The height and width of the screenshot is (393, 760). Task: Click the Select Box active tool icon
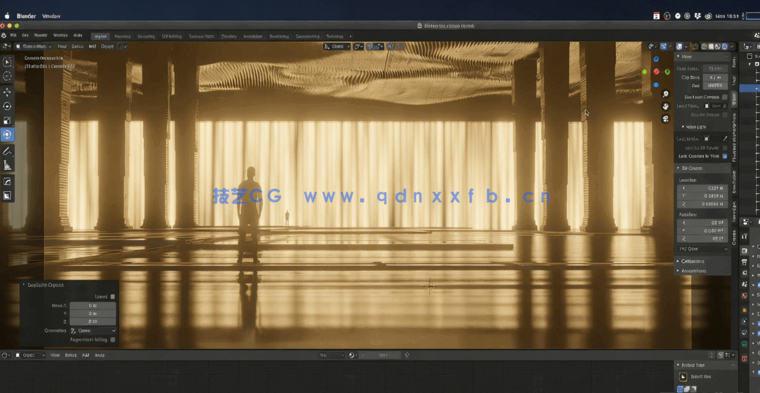(683, 377)
